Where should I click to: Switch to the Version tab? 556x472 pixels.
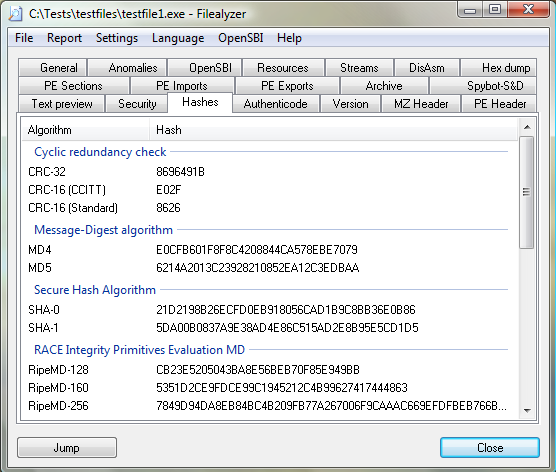pyautogui.click(x=350, y=104)
